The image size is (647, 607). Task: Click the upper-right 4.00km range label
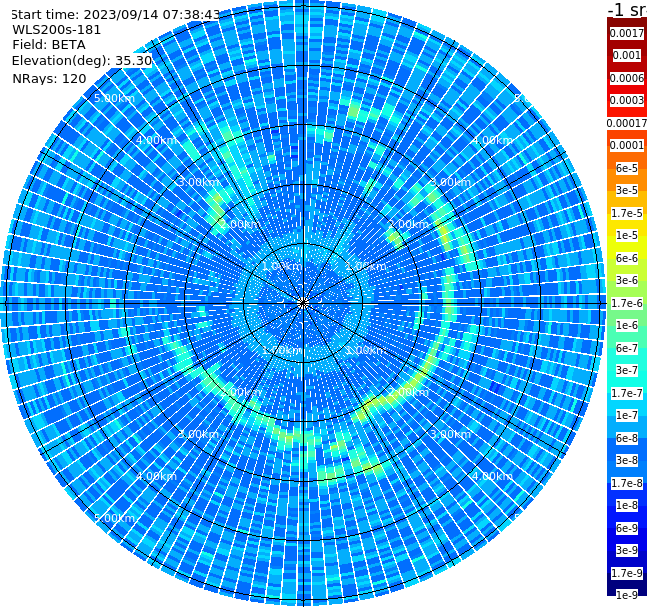492,140
